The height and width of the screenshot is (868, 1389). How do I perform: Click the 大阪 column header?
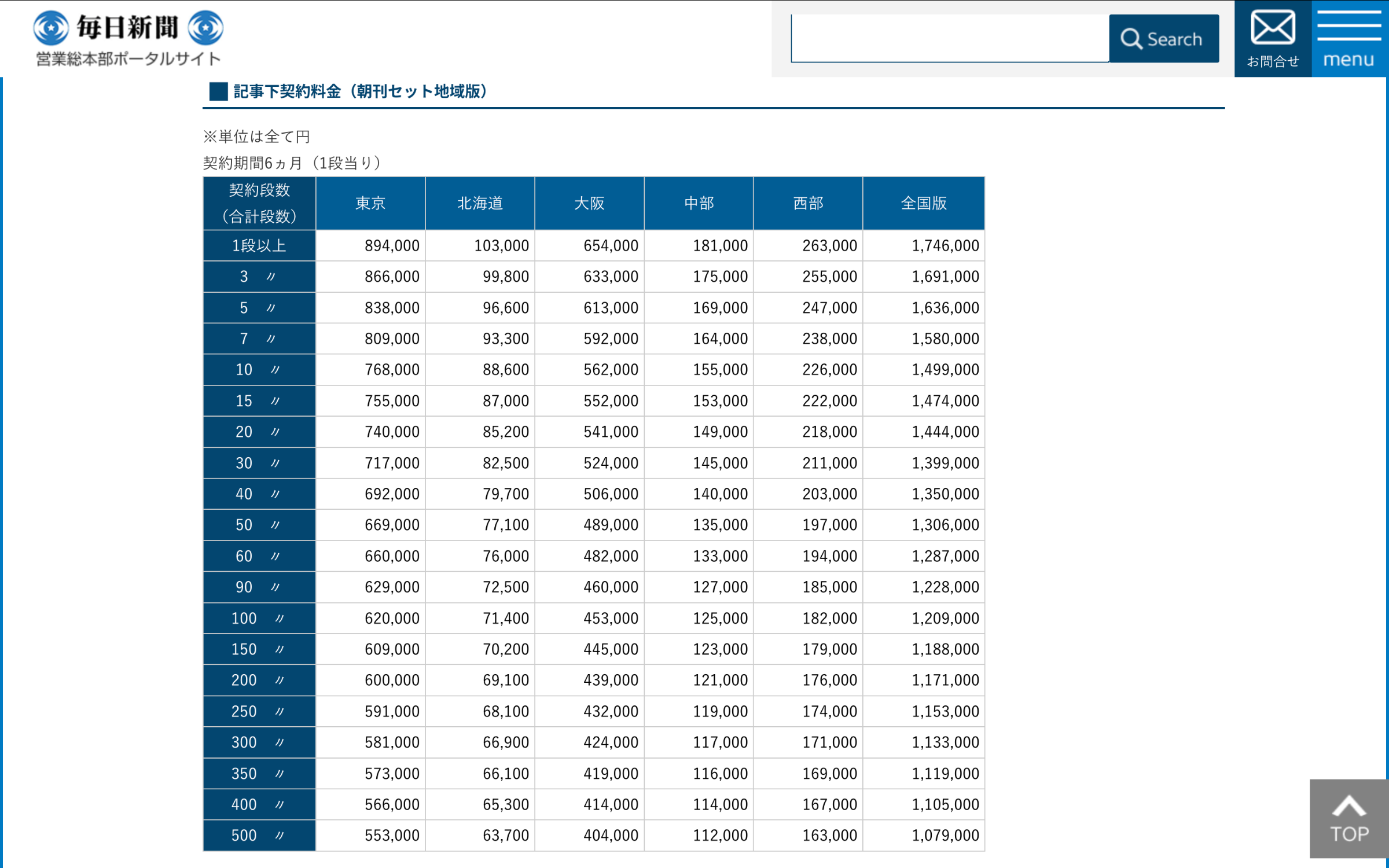click(589, 203)
